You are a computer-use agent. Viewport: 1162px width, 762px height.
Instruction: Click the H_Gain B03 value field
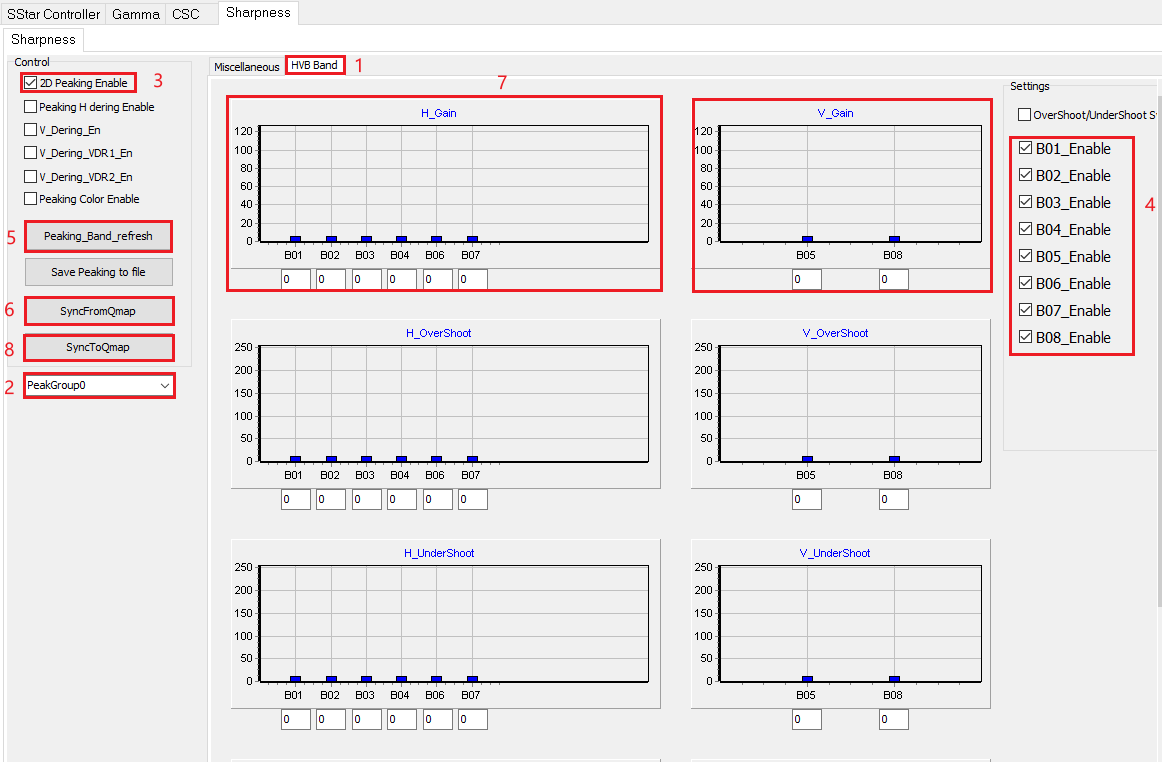click(x=367, y=279)
